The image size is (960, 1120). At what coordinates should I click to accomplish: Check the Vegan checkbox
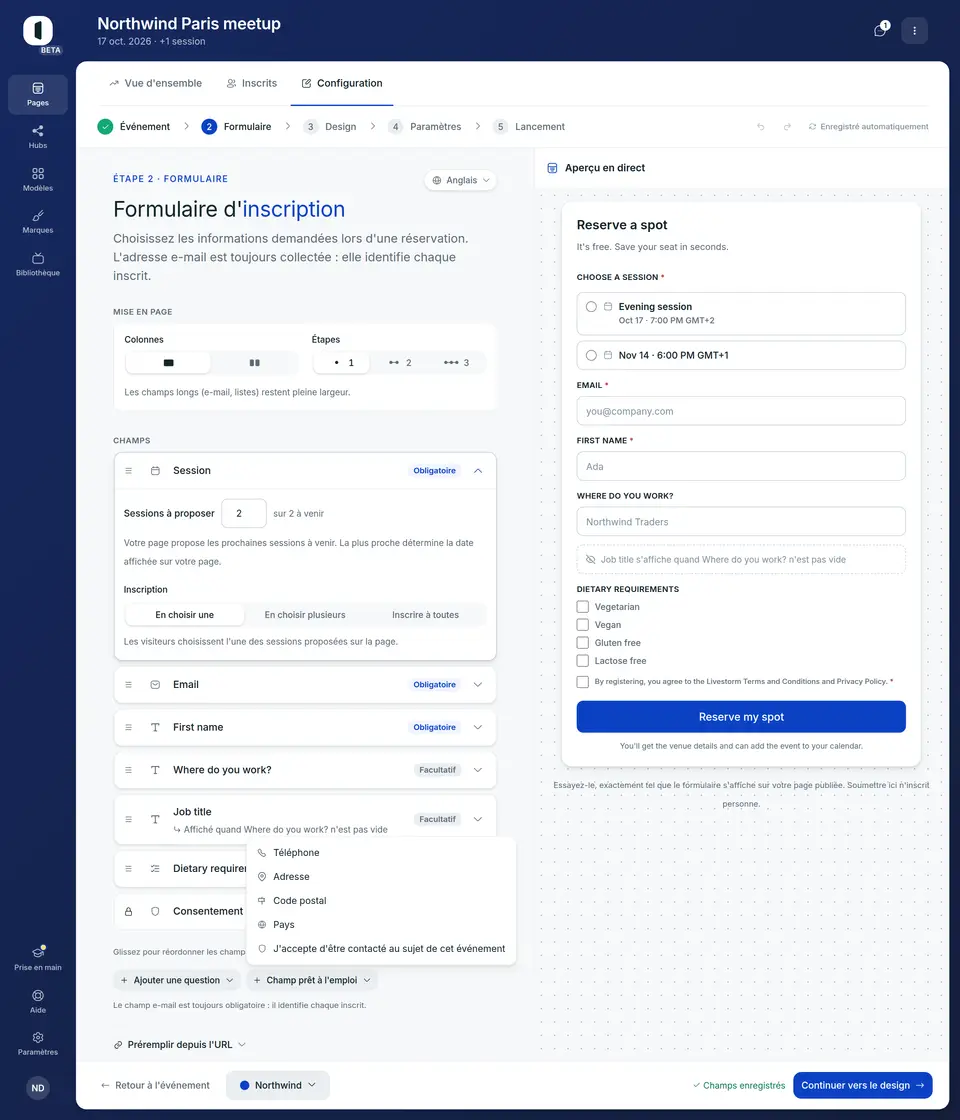point(583,624)
